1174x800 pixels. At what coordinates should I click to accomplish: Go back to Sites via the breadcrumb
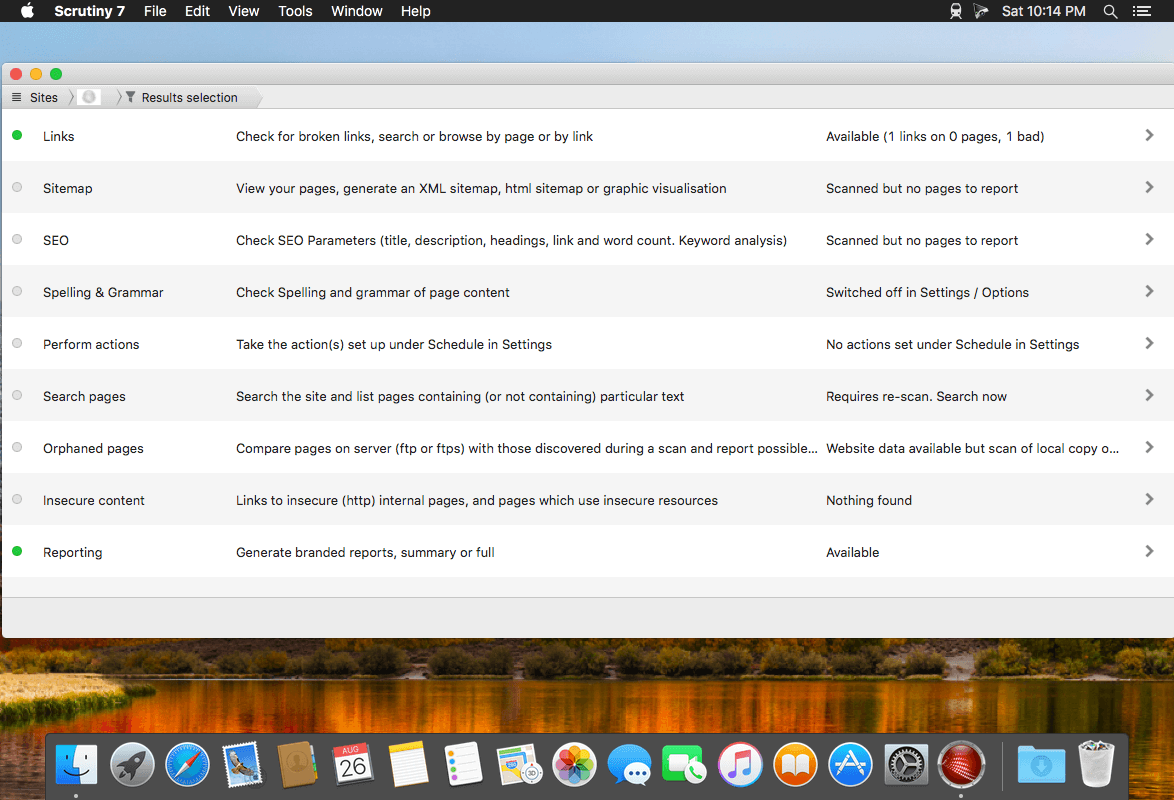point(45,97)
